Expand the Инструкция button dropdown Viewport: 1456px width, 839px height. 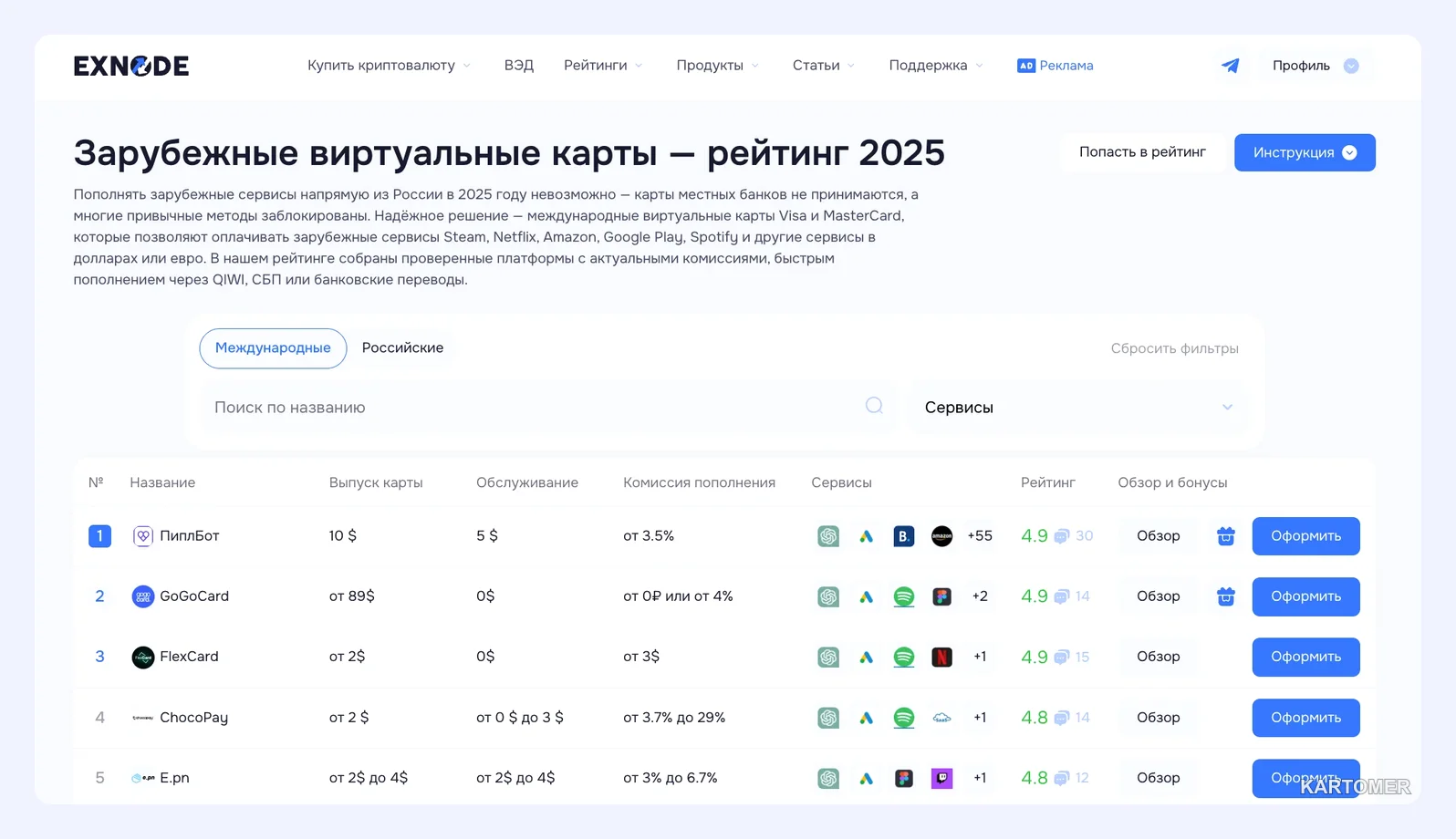point(1305,152)
